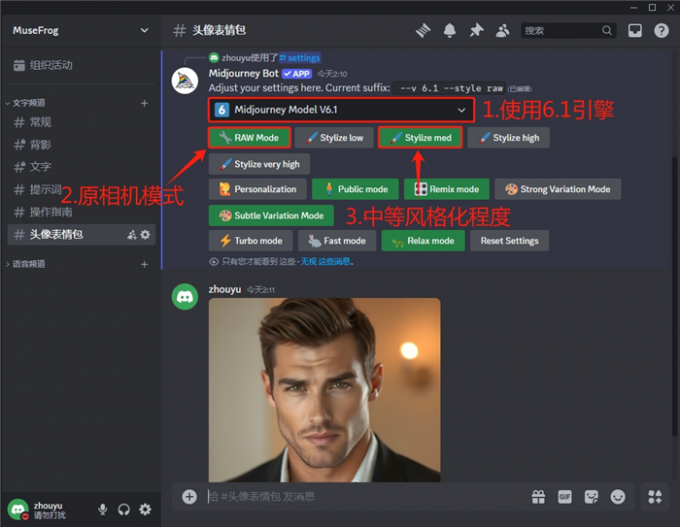
Task: Open the 常规 channel
Action: coord(81,122)
